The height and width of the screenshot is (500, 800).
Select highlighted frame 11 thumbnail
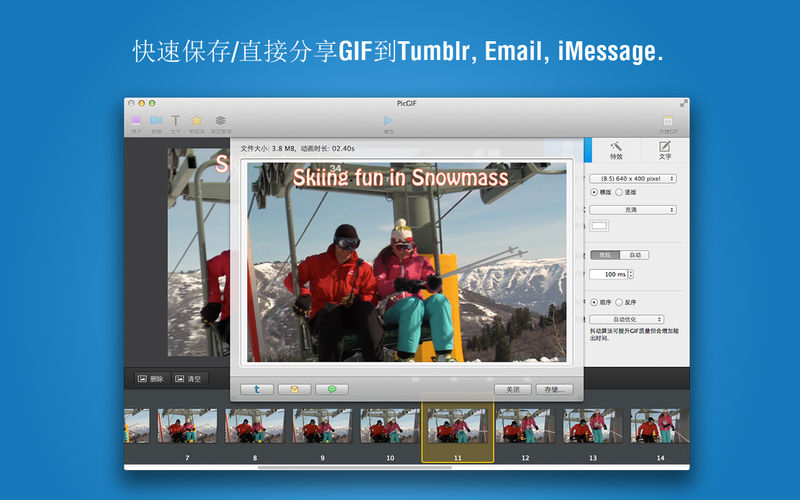pyautogui.click(x=458, y=426)
